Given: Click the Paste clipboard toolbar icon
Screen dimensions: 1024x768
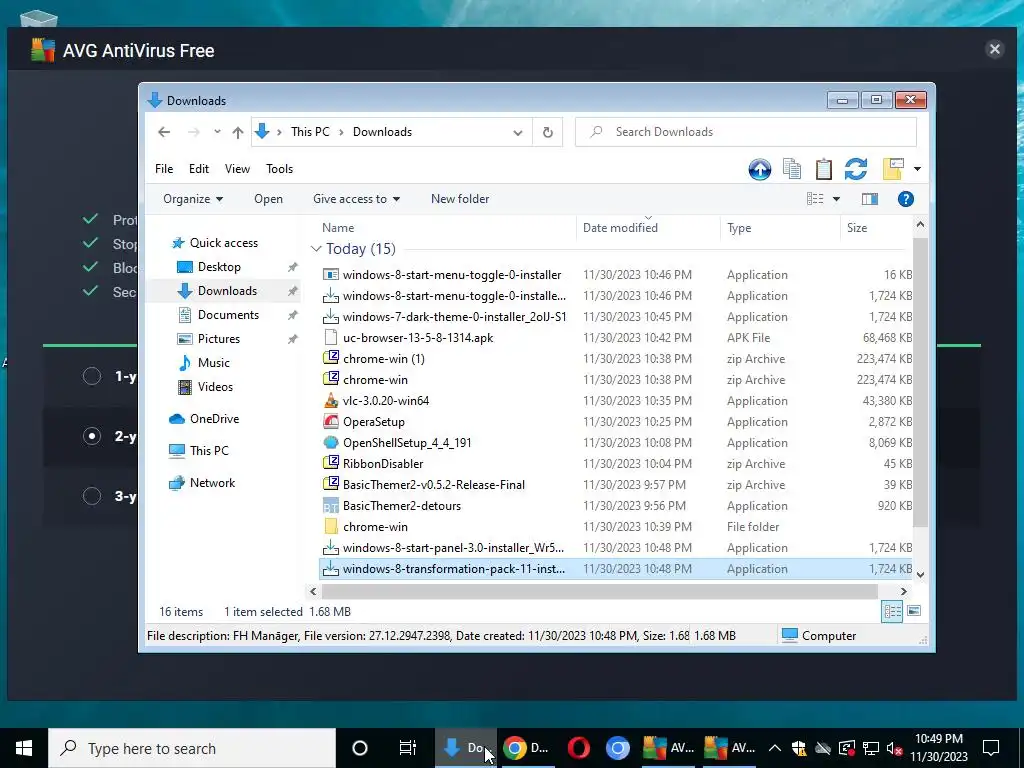Looking at the screenshot, I should click(824, 169).
